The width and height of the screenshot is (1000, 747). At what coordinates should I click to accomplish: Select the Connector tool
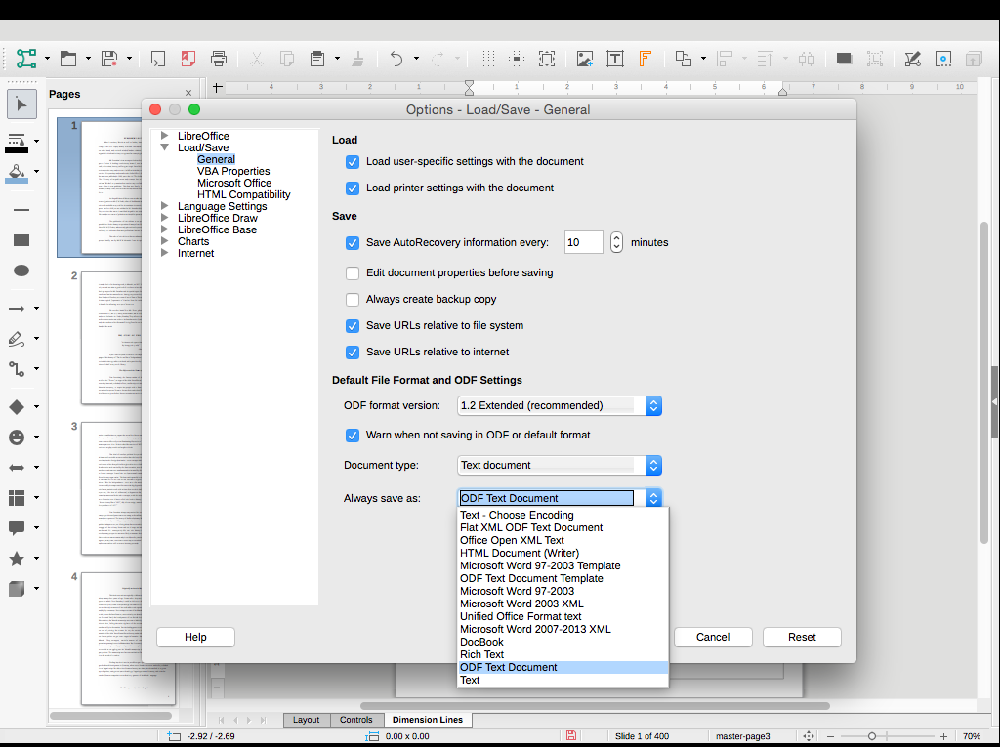click(17, 369)
